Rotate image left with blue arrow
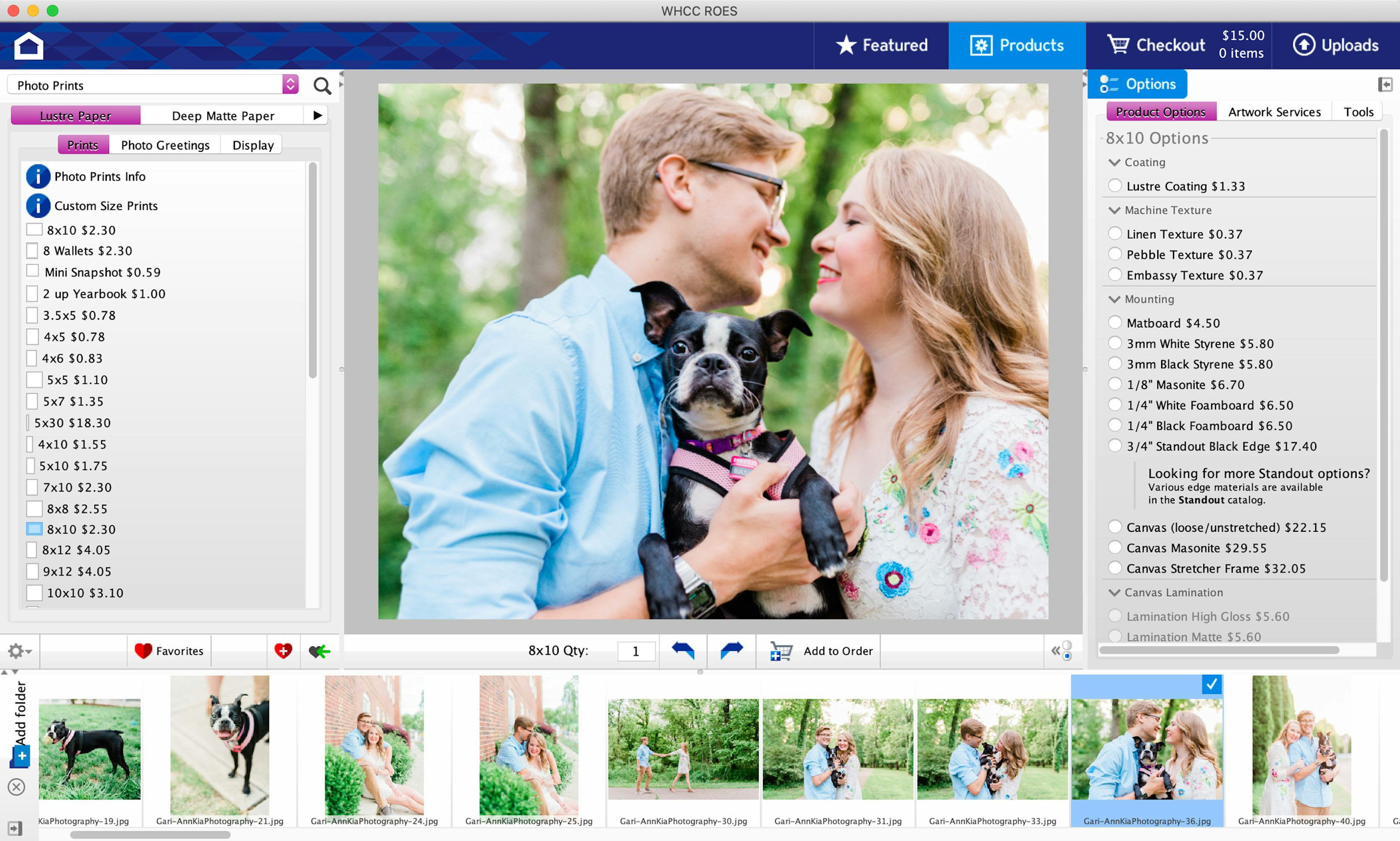Screen dimensions: 1400x841 tap(682, 651)
